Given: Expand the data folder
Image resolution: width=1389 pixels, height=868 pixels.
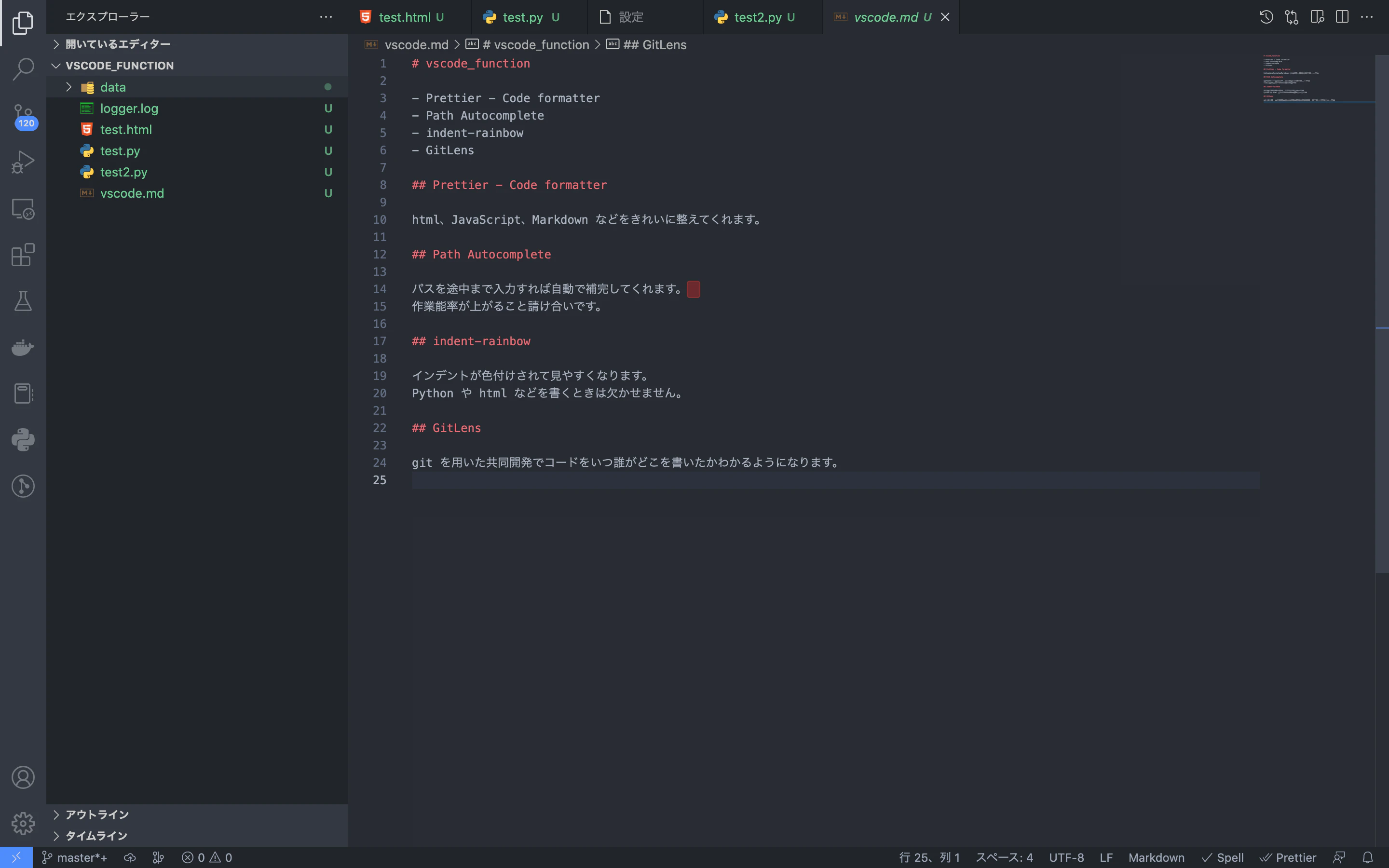Looking at the screenshot, I should coord(69,87).
